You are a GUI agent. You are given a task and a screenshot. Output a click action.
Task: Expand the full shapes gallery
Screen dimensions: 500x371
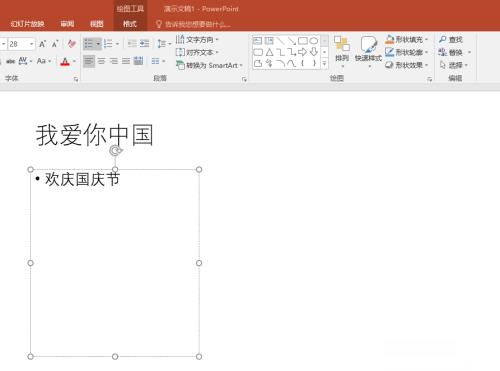324,63
